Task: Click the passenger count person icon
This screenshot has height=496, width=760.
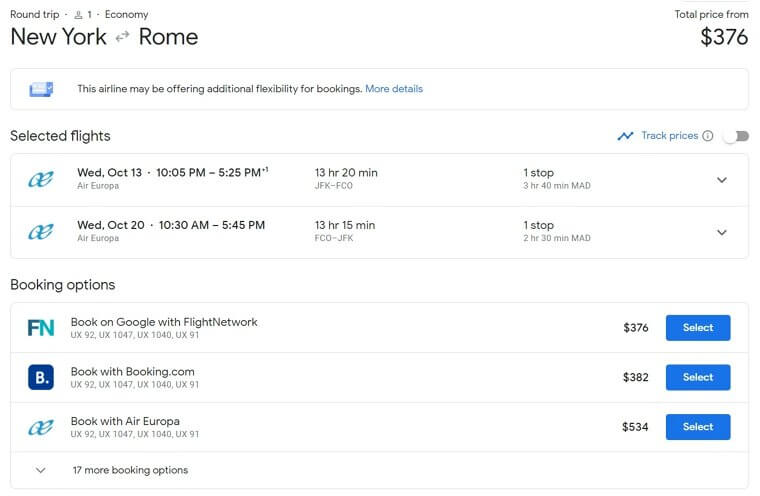Action: coord(79,15)
